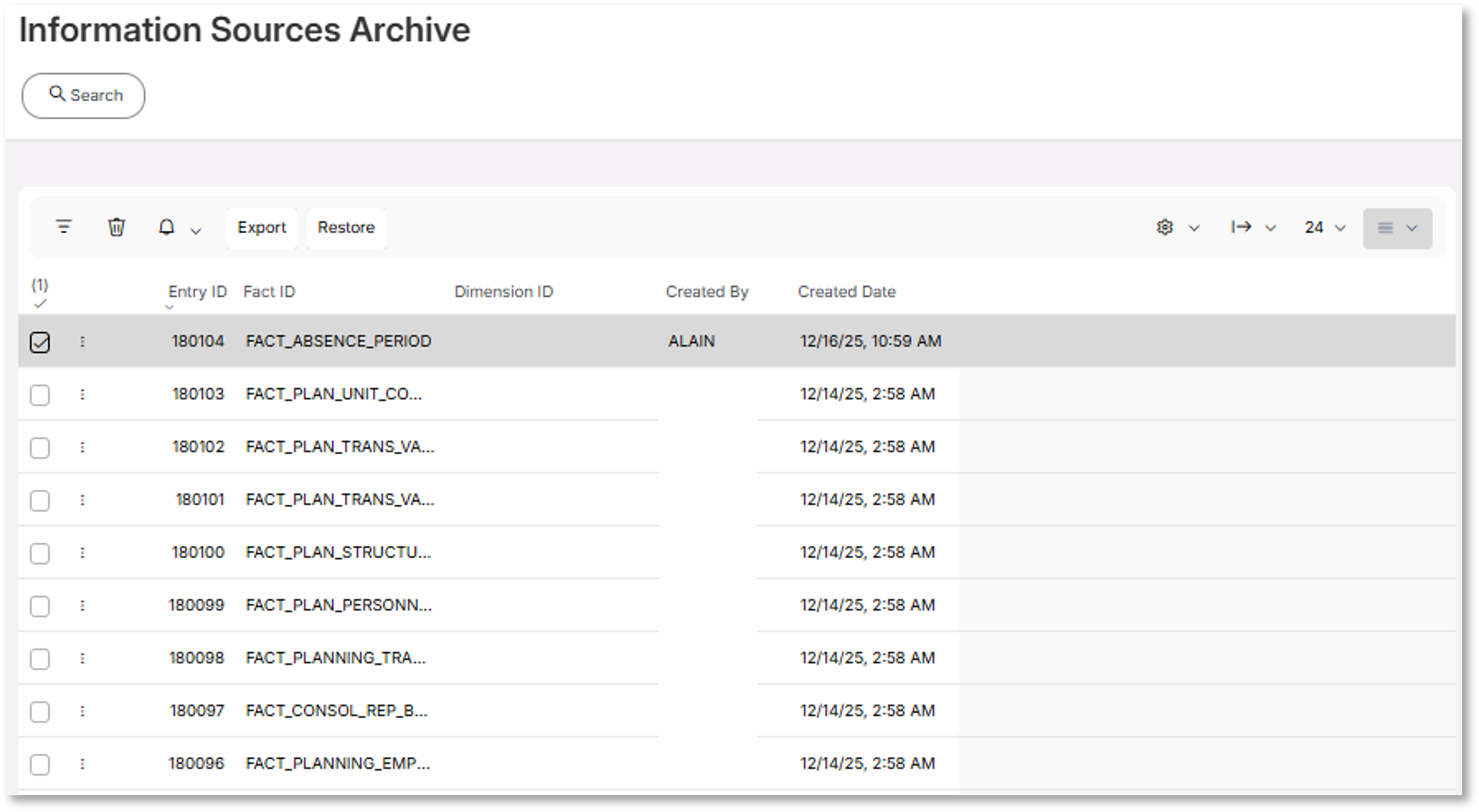1479x812 pixels.
Task: Click the filter icon in the toolbar
Action: [63, 227]
